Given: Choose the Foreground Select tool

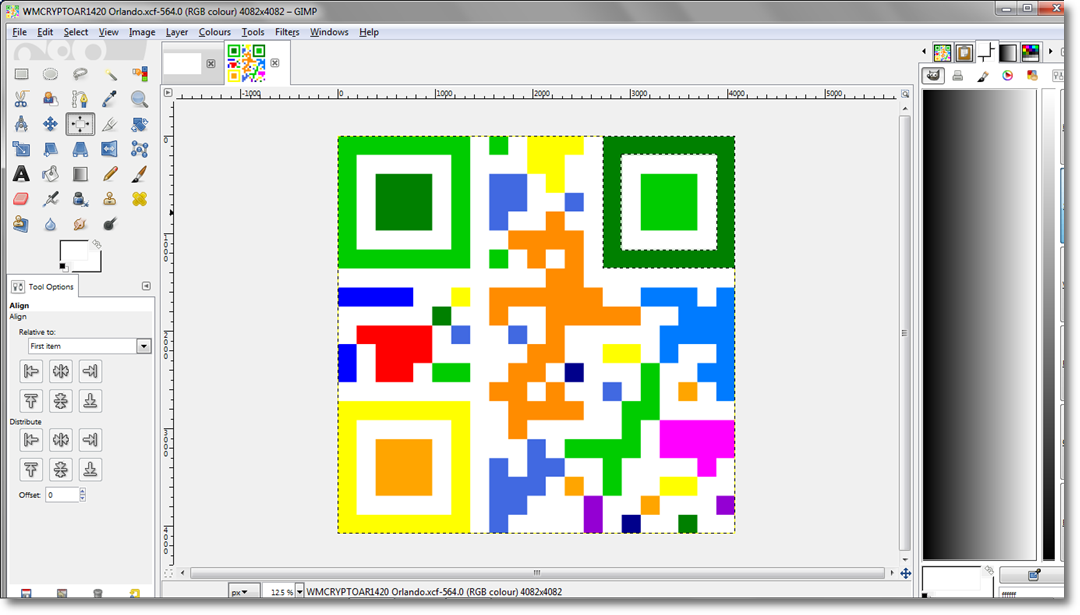Looking at the screenshot, I should (x=50, y=99).
